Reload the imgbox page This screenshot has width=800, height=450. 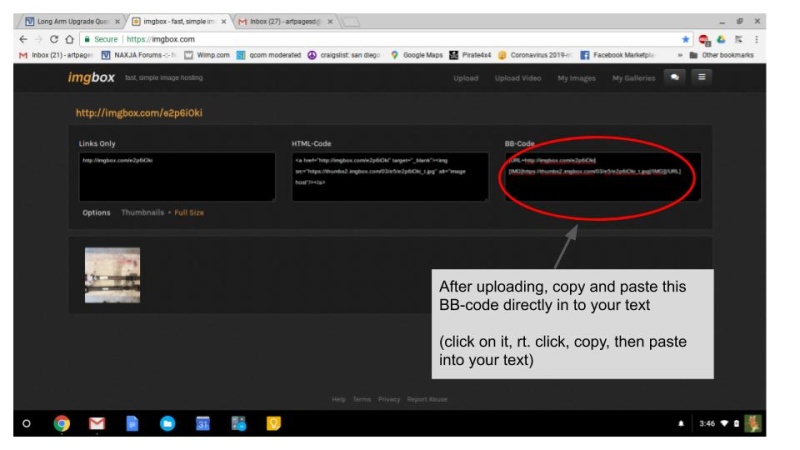[54, 39]
